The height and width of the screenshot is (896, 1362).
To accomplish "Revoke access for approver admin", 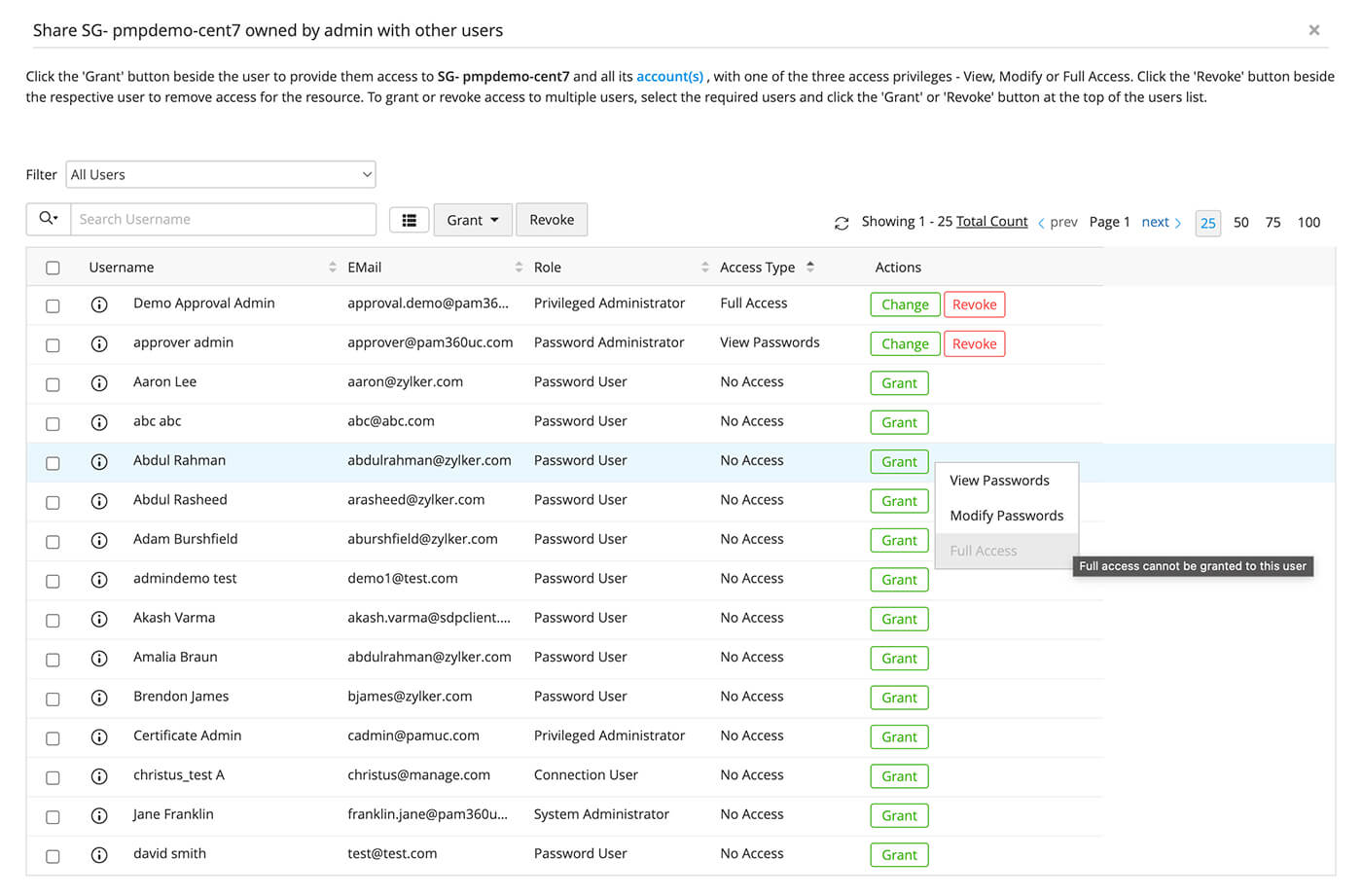I will [x=974, y=344].
